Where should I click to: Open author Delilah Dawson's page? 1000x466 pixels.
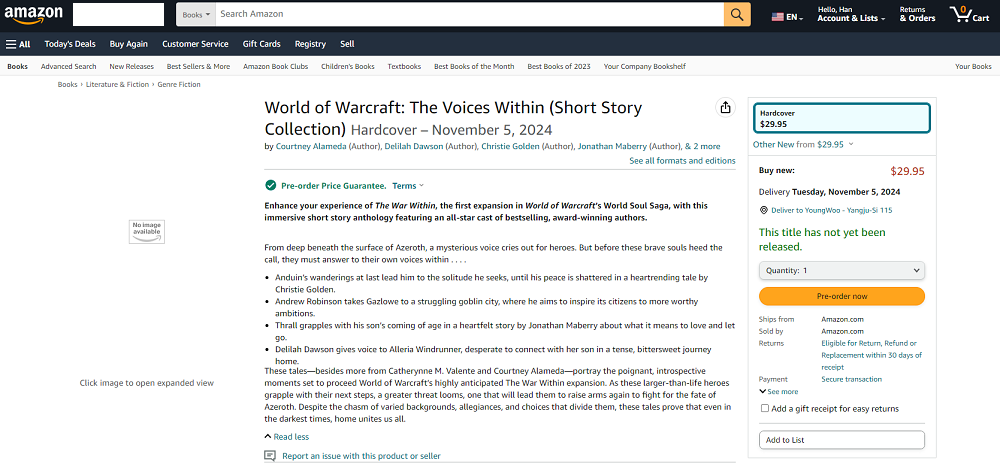(414, 147)
